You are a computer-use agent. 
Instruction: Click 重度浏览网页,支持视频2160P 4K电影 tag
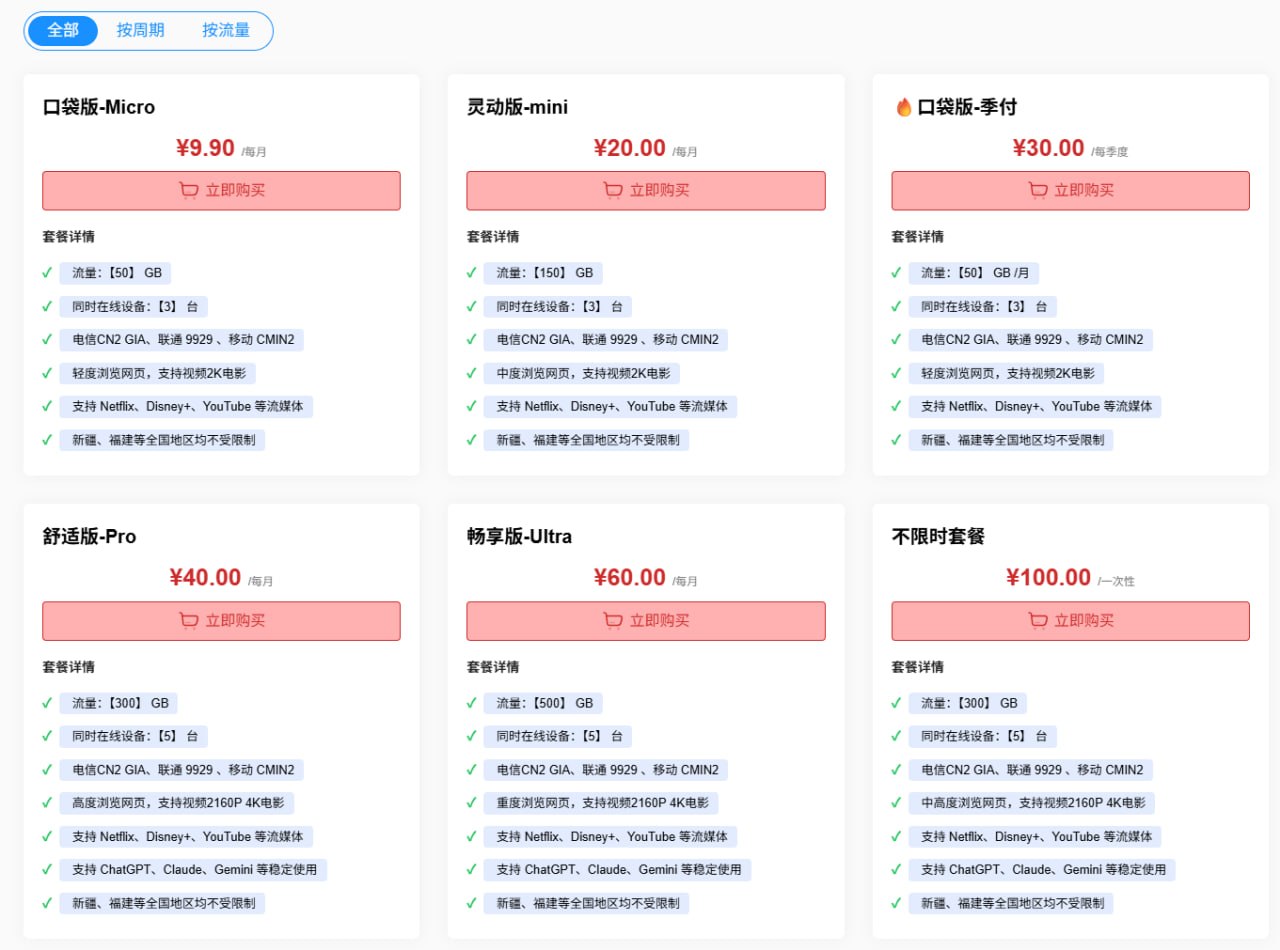click(601, 803)
